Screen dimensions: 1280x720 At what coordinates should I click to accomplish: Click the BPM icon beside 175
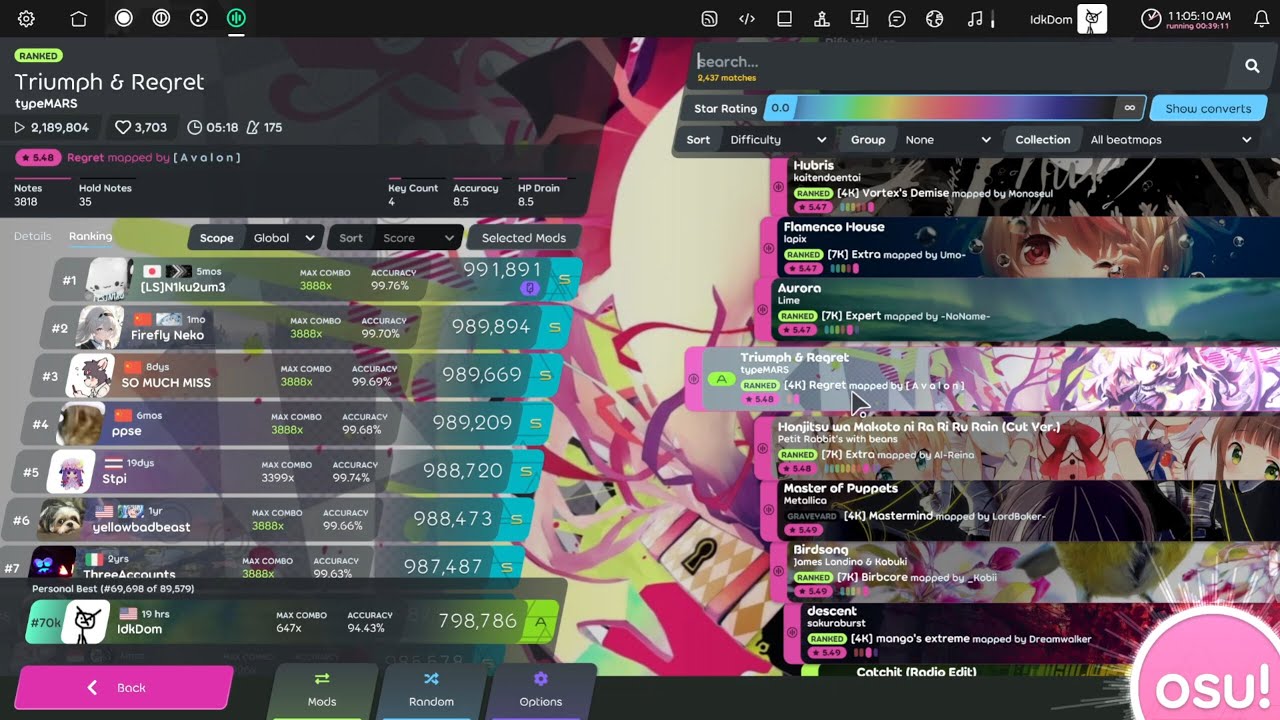pos(252,128)
